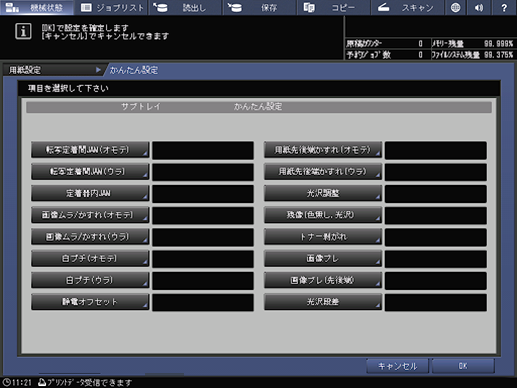
Task: Open the 機械状態 machine status tab
Action: pos(37,7)
